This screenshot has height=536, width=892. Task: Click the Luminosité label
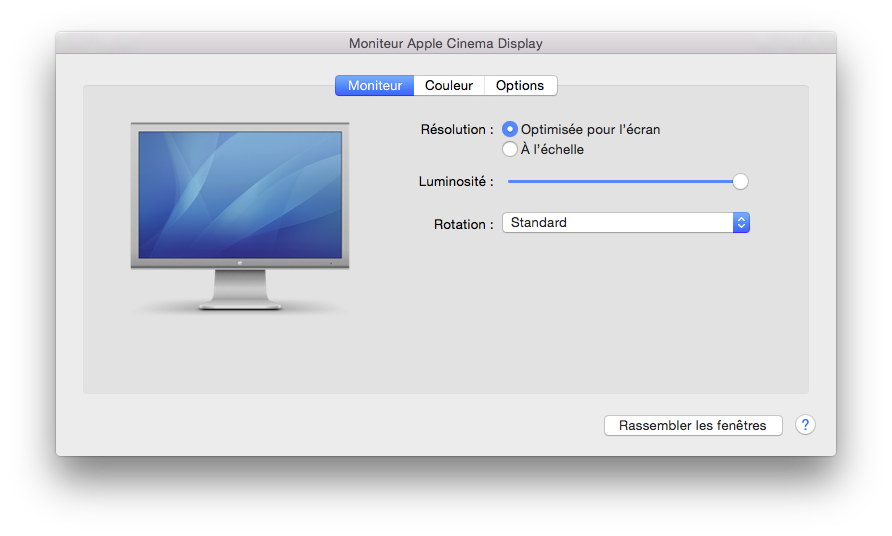click(x=456, y=182)
